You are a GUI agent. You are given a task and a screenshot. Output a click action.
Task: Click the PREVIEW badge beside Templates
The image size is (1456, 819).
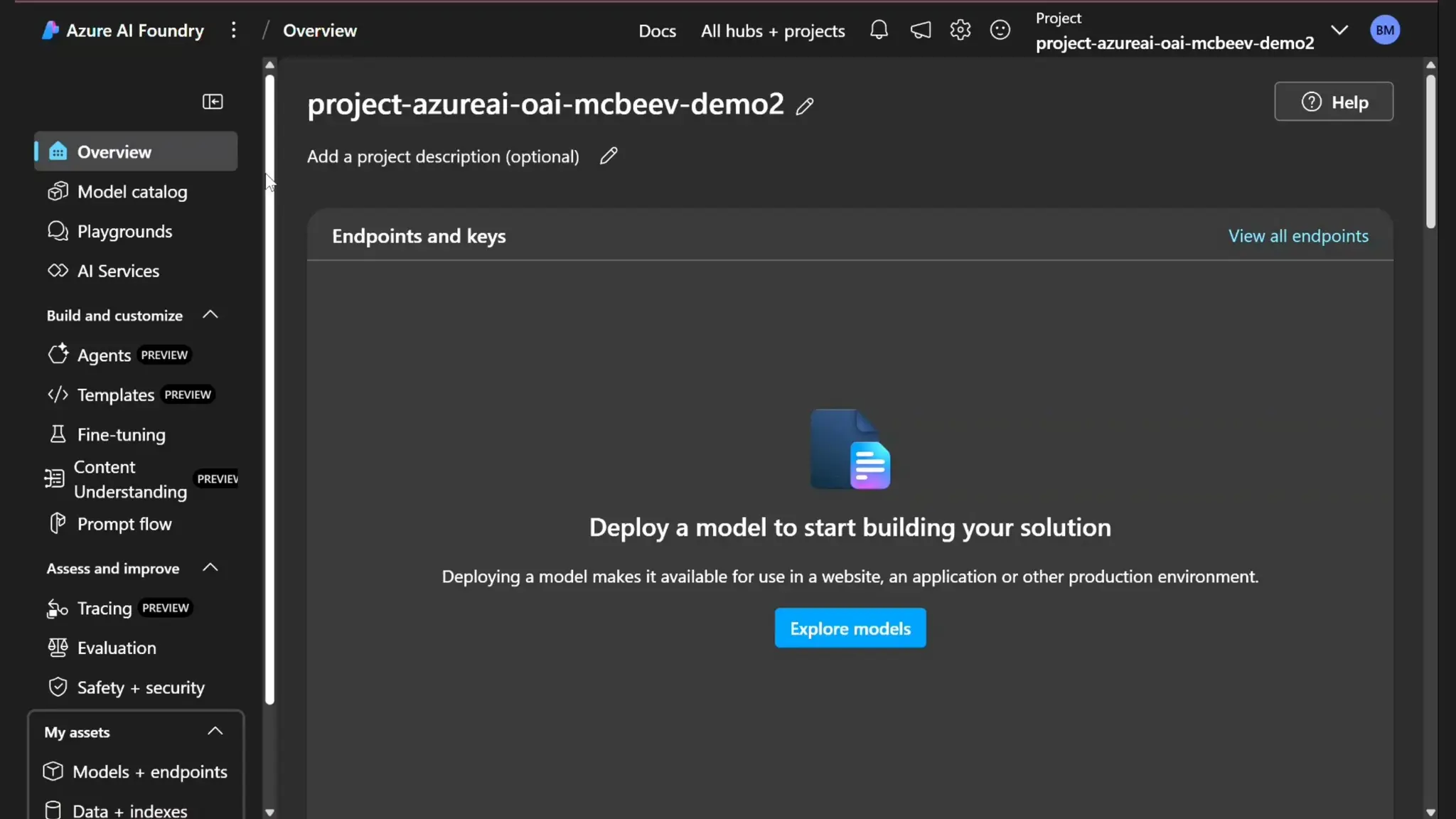(x=188, y=394)
